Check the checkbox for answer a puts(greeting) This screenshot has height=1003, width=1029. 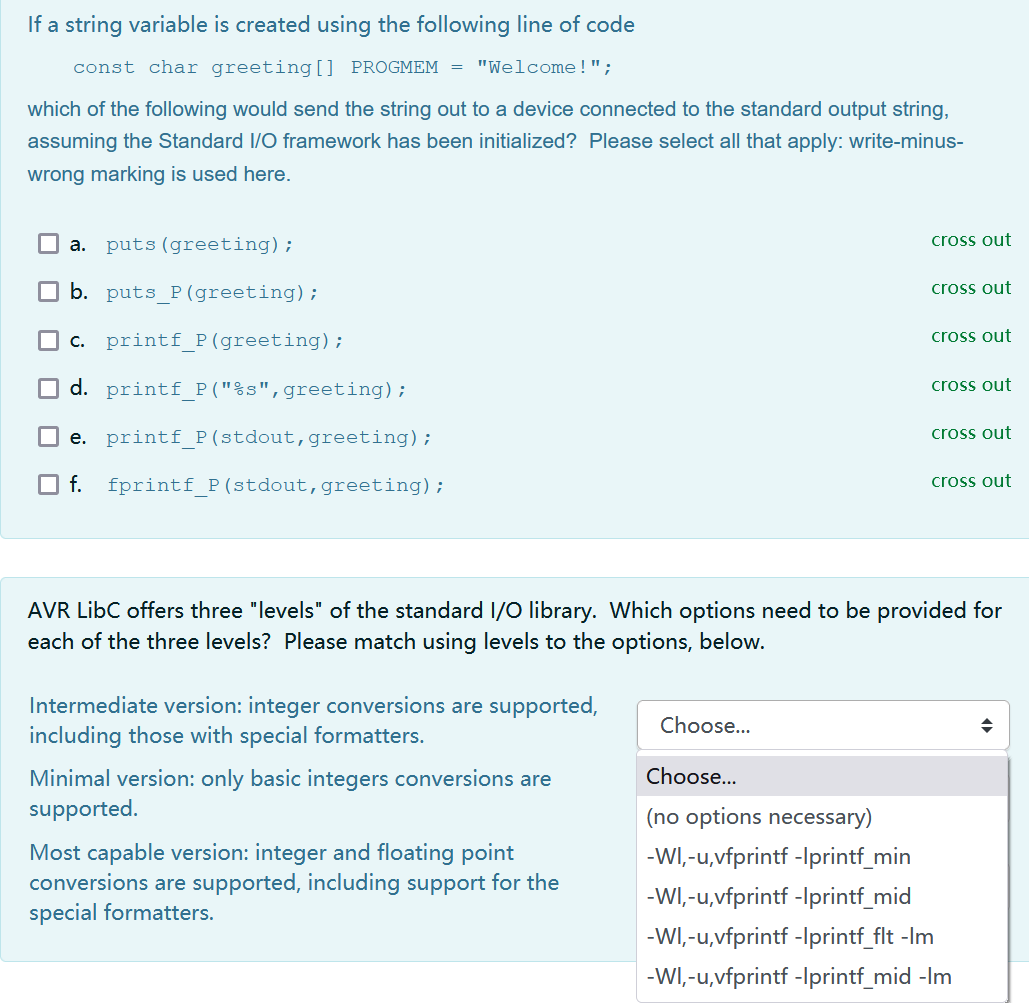pos(47,243)
